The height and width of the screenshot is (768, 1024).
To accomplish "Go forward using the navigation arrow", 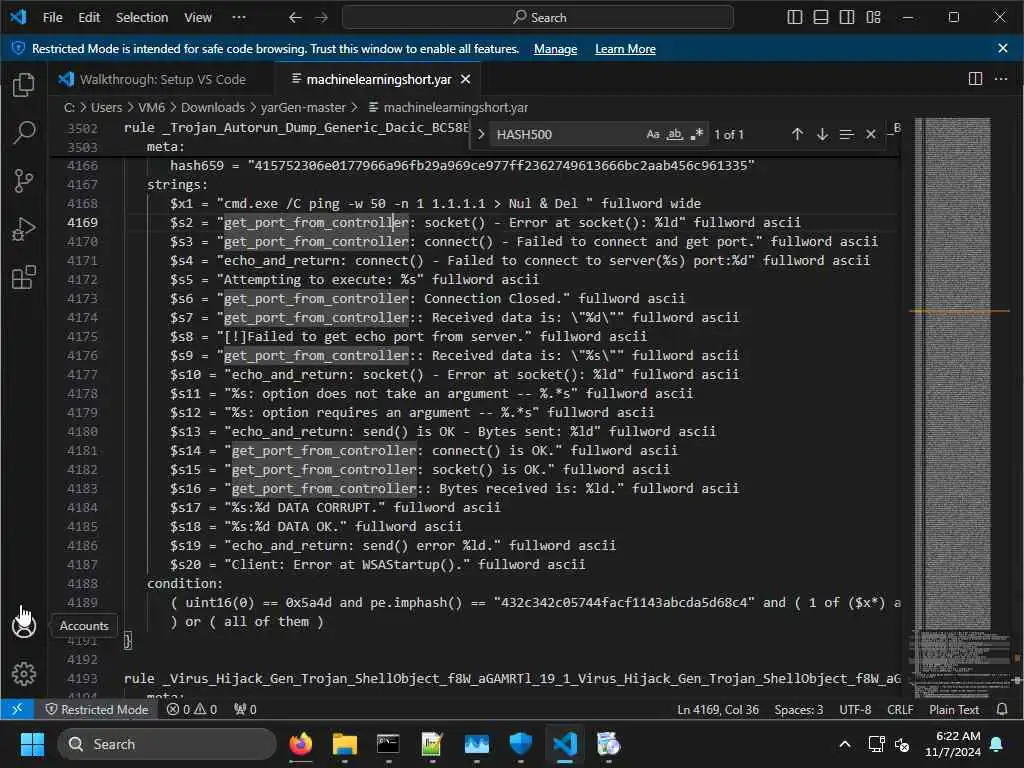I will click(322, 18).
